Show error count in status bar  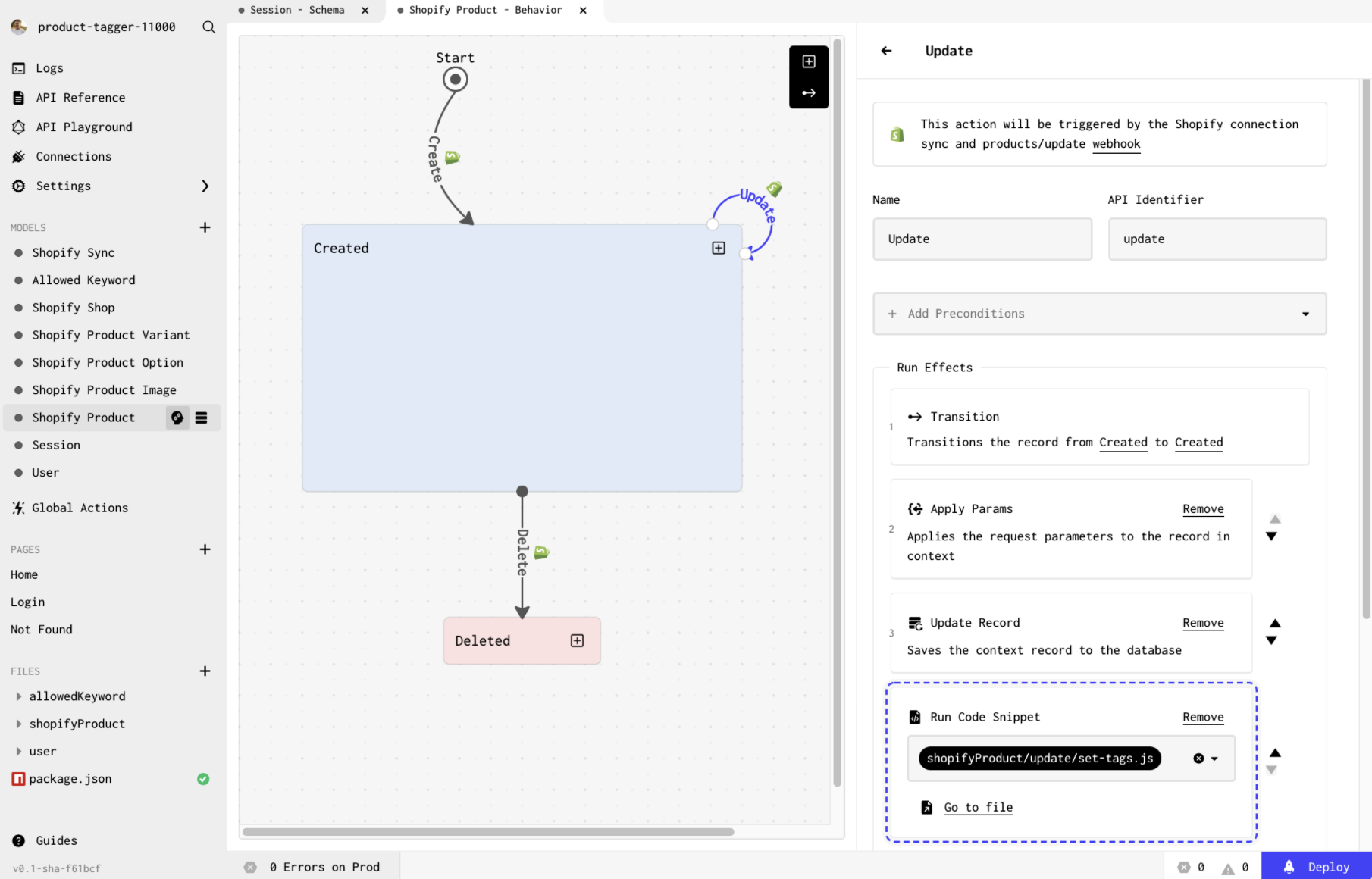[x=1191, y=868]
